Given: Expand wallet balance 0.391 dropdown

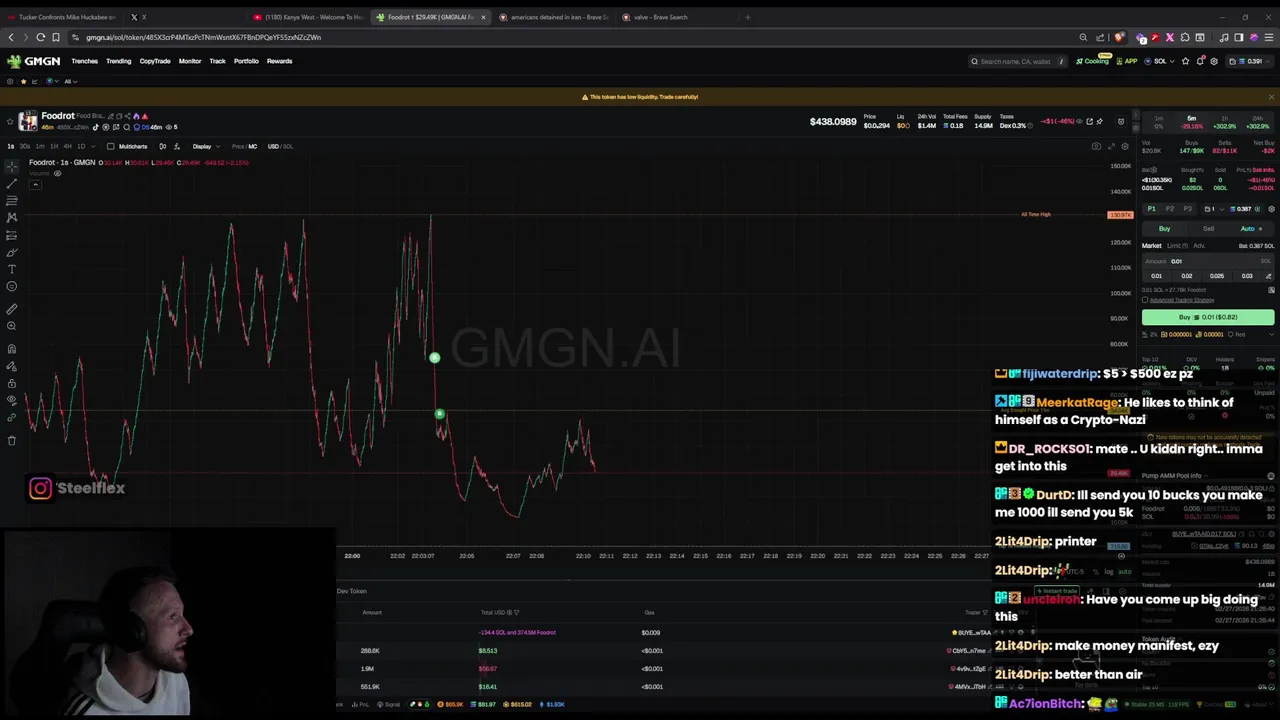Looking at the screenshot, I should (x=1250, y=61).
